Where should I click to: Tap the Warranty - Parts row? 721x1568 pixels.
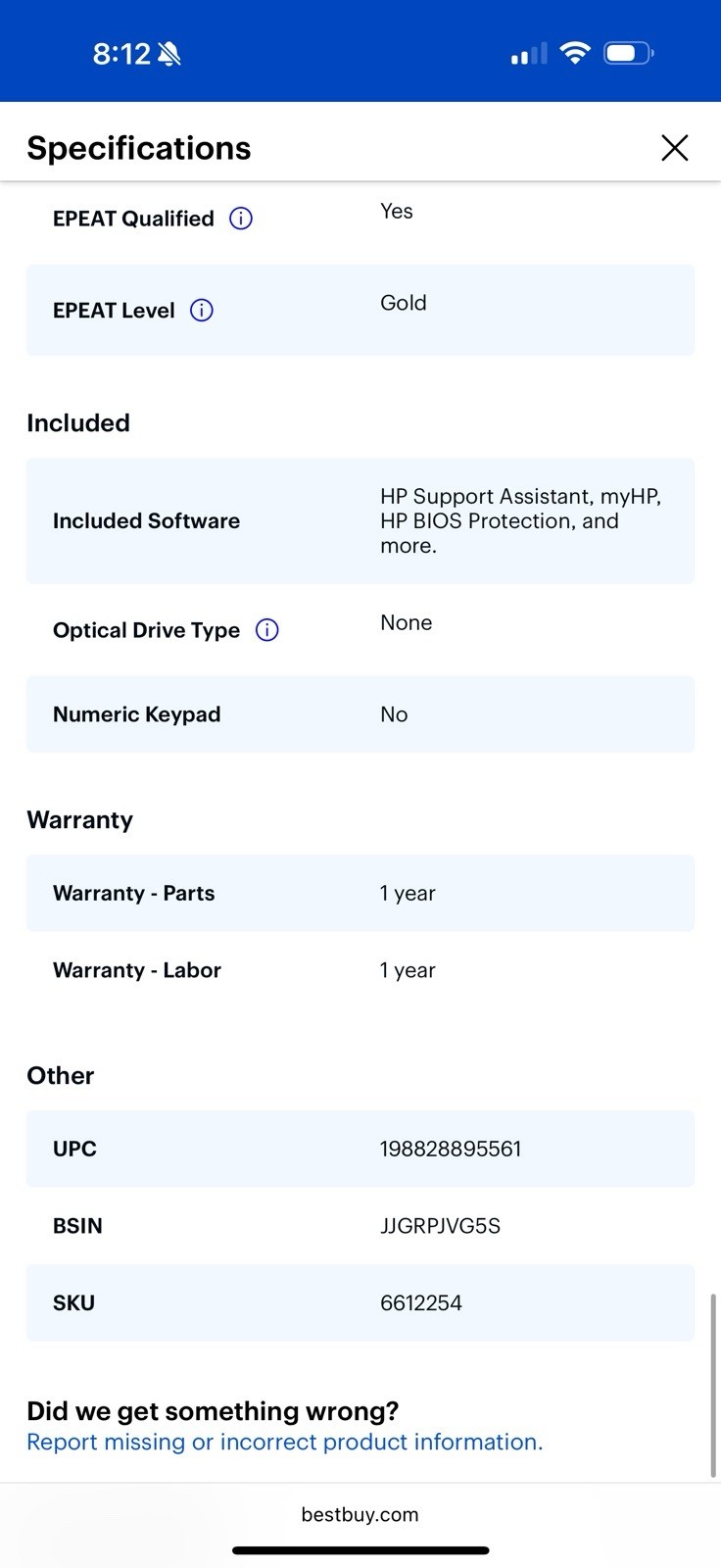click(x=360, y=893)
